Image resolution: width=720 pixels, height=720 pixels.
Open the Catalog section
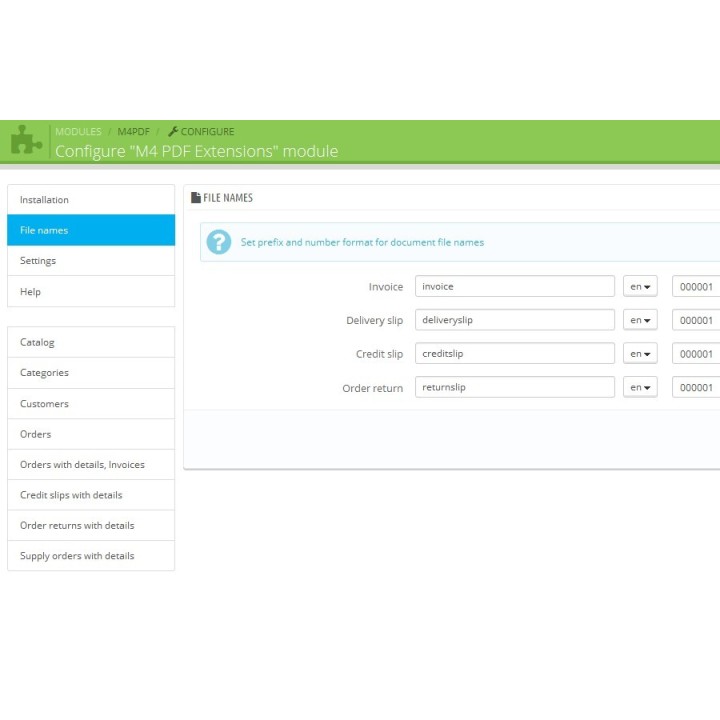coord(91,342)
